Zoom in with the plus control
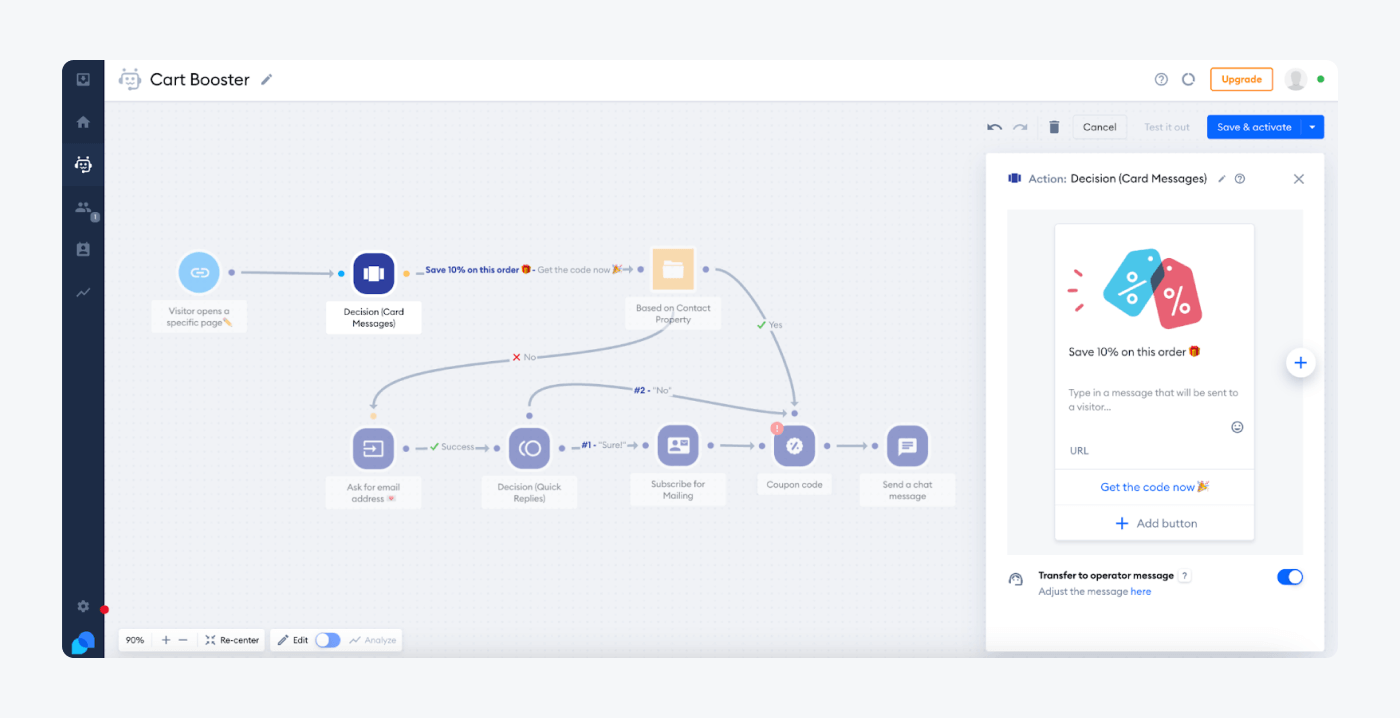 pyautogui.click(x=166, y=640)
